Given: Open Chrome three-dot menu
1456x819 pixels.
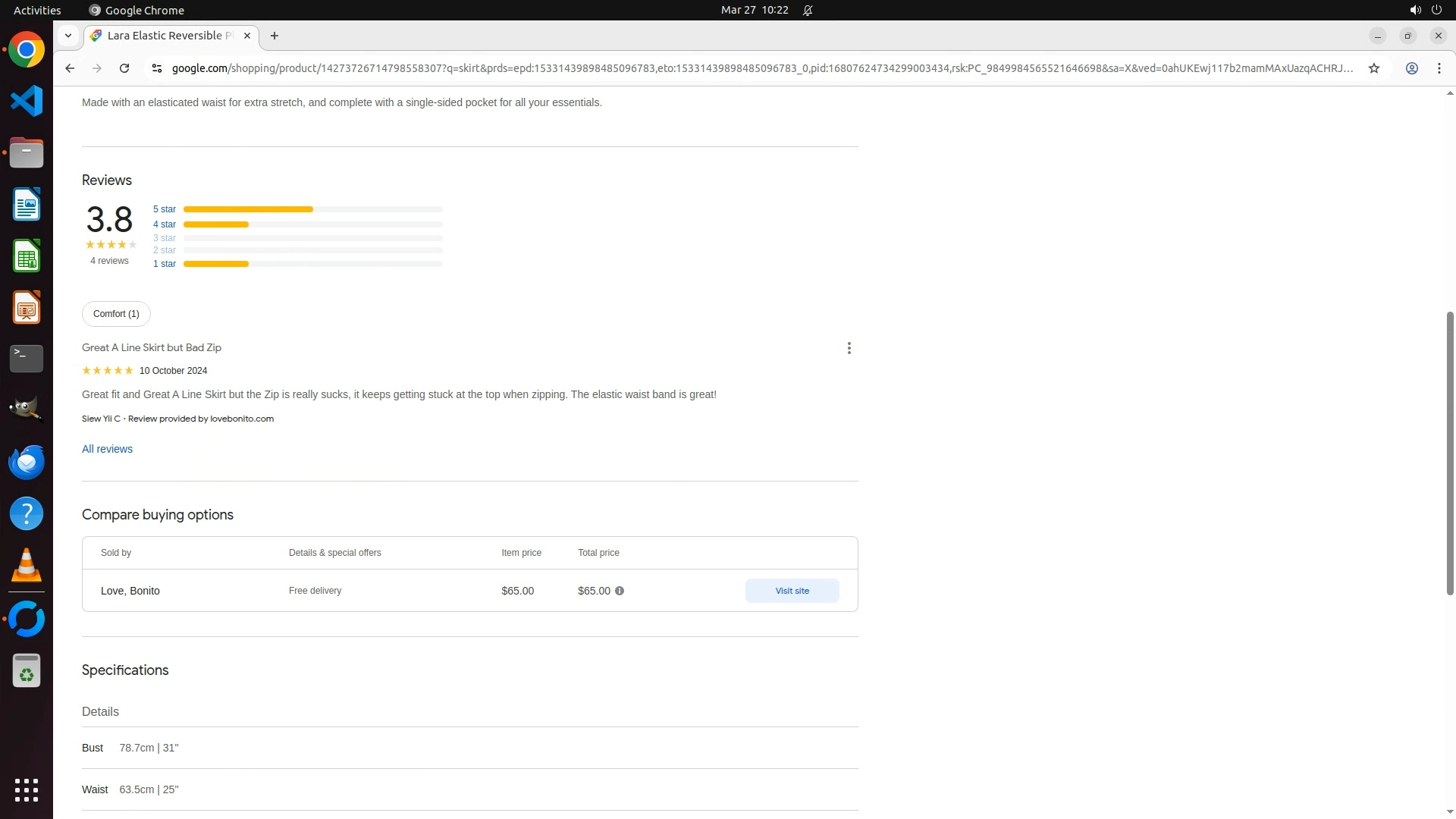Looking at the screenshot, I should tap(1439, 68).
